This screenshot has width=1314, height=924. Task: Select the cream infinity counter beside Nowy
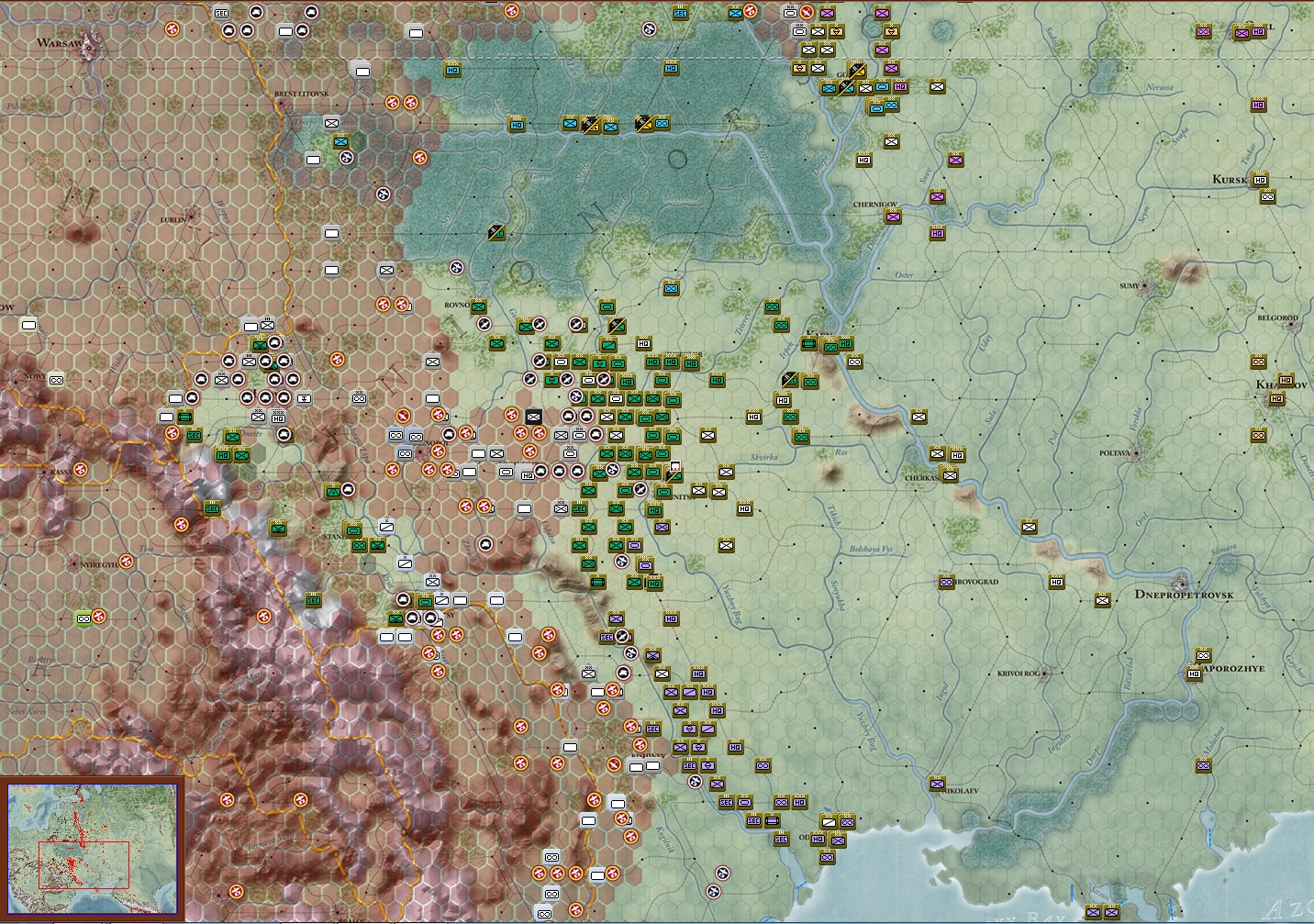click(x=57, y=380)
